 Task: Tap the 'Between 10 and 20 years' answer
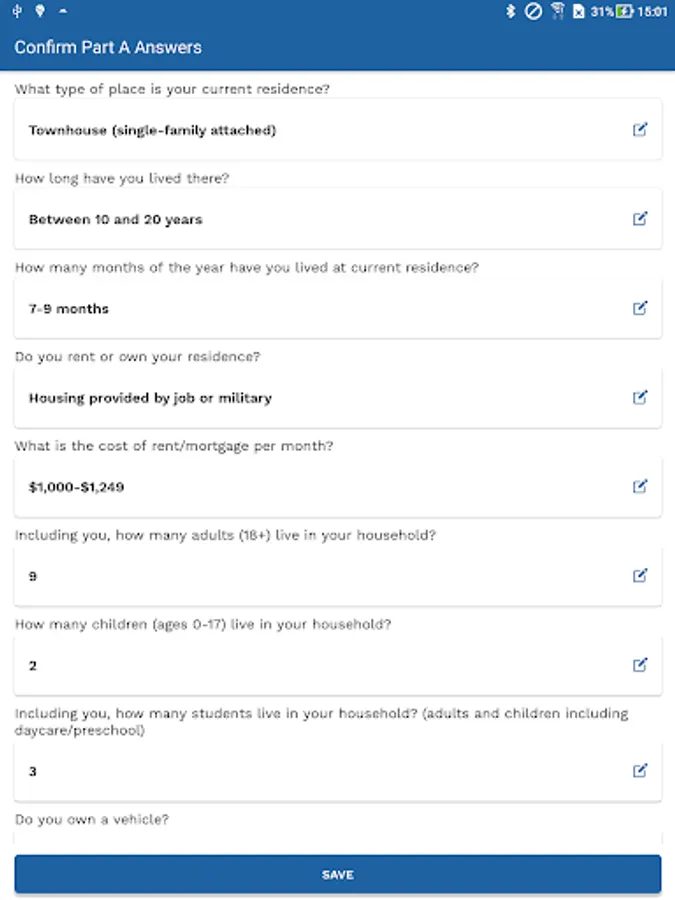(x=300, y=219)
